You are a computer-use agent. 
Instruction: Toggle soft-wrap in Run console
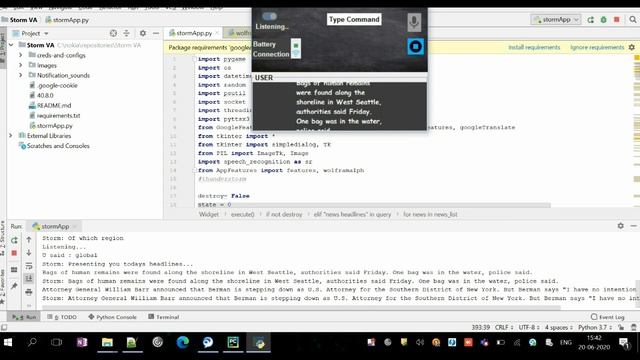click(29, 266)
